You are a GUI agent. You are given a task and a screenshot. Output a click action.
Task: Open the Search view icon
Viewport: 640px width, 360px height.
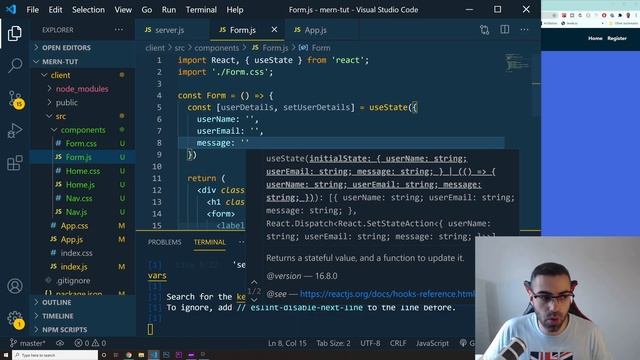(15, 65)
